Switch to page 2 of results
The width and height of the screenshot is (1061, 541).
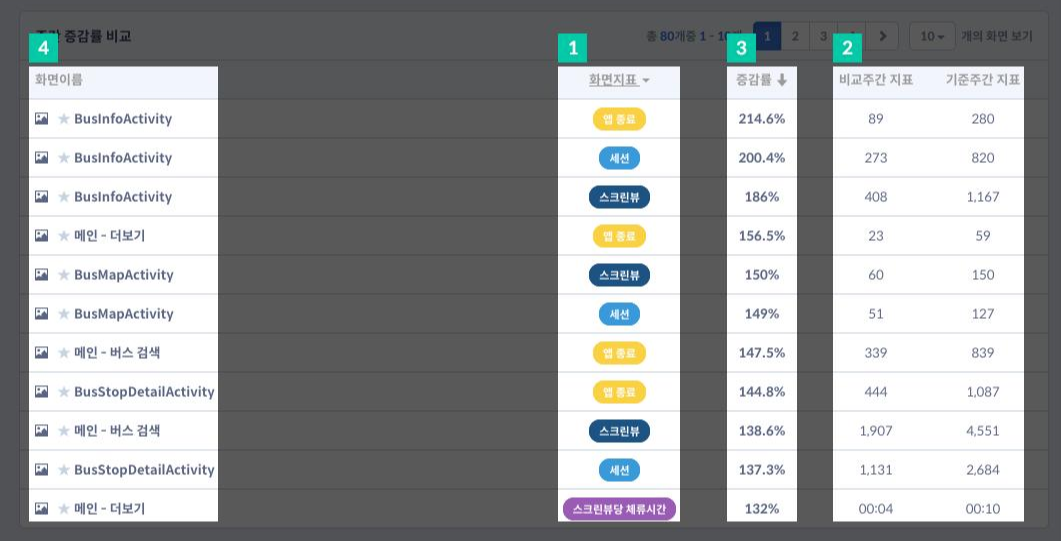click(795, 36)
